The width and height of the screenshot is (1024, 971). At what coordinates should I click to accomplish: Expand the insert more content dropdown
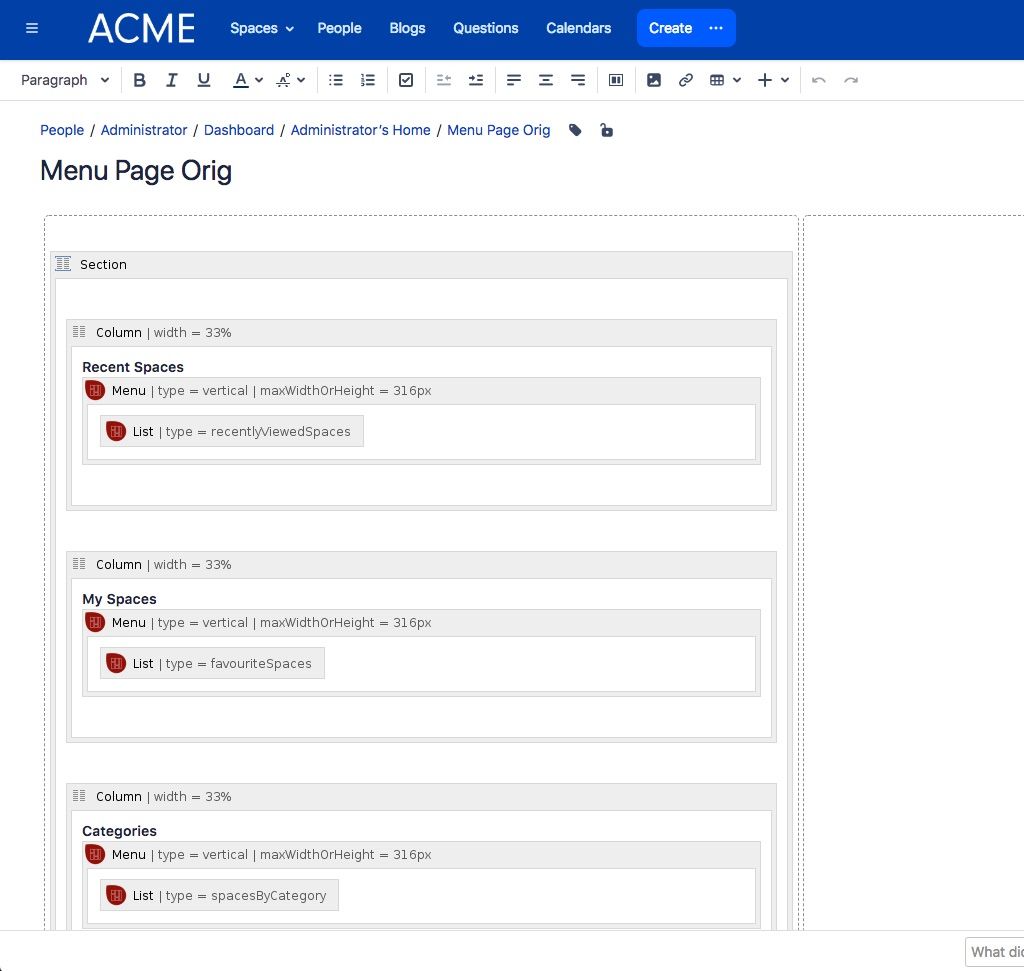[x=784, y=80]
